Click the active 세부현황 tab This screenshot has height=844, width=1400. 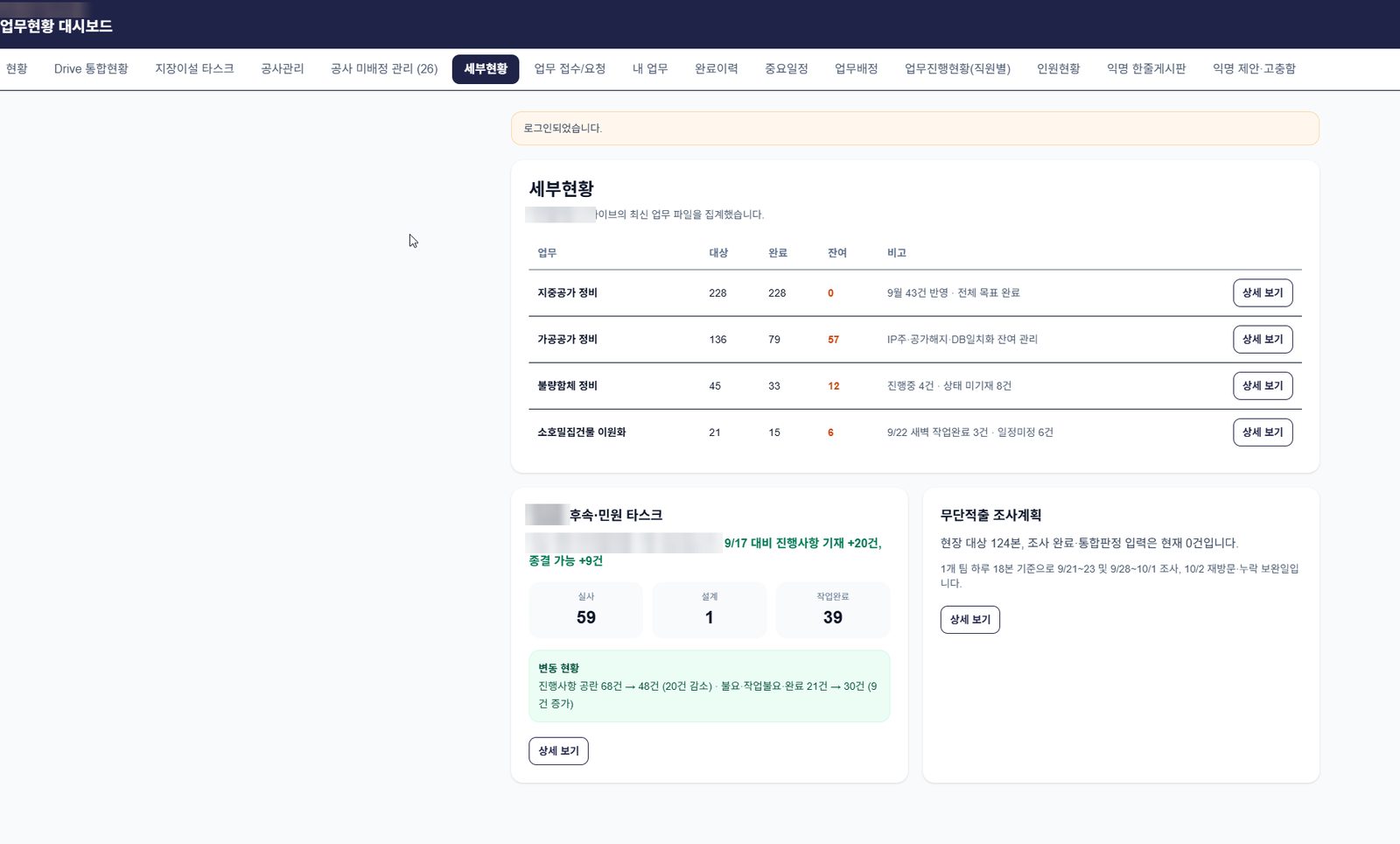coord(486,69)
